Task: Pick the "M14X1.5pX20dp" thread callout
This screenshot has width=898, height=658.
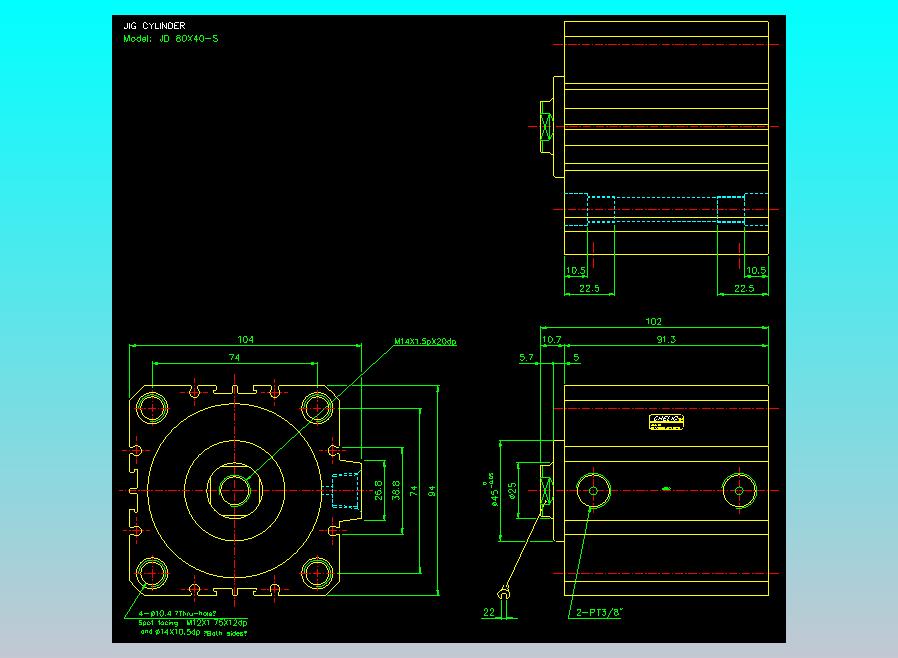Action: pos(425,341)
